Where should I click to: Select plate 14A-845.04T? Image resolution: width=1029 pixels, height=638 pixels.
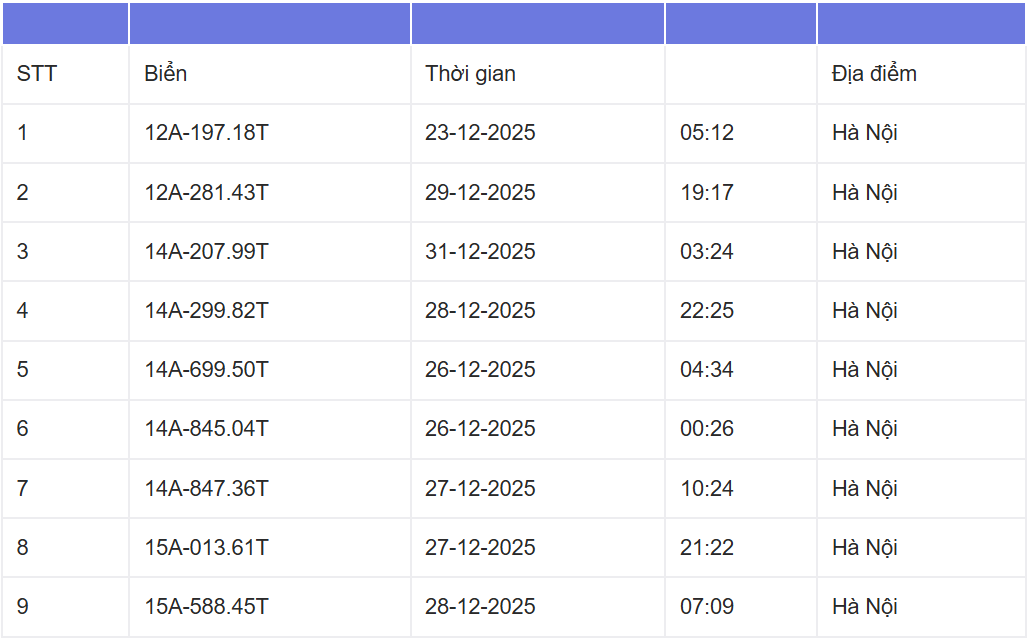coord(206,429)
